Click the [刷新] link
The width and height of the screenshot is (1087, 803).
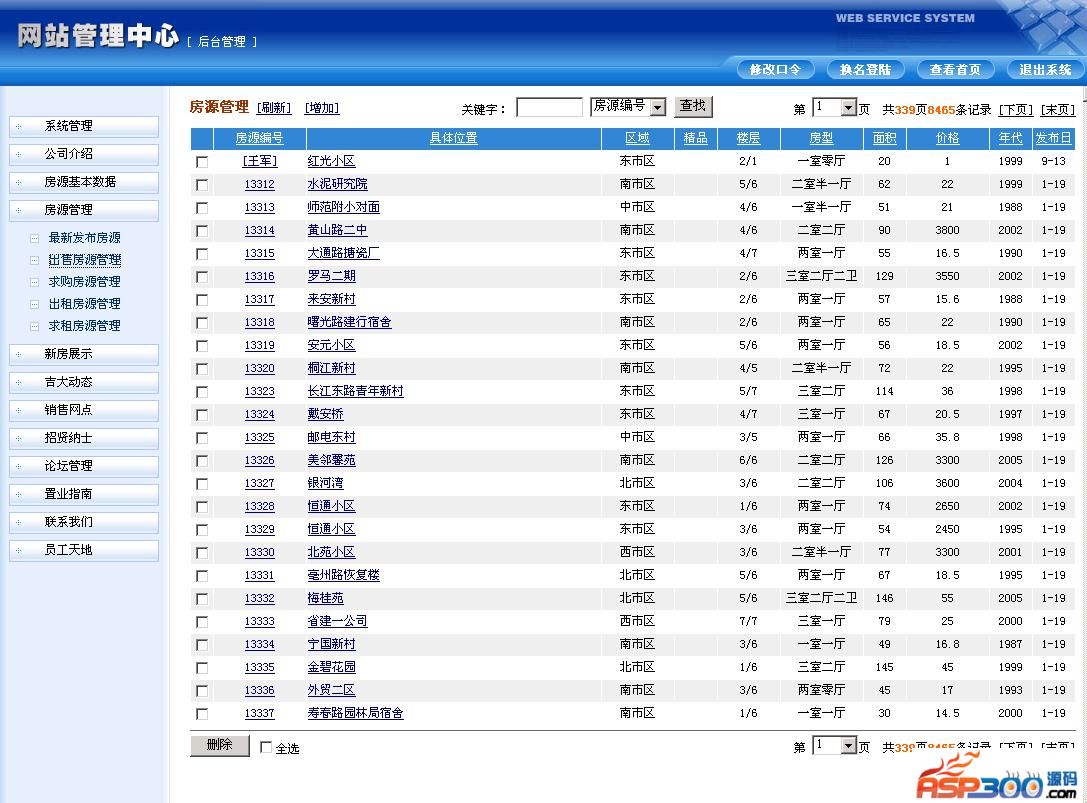(x=274, y=108)
